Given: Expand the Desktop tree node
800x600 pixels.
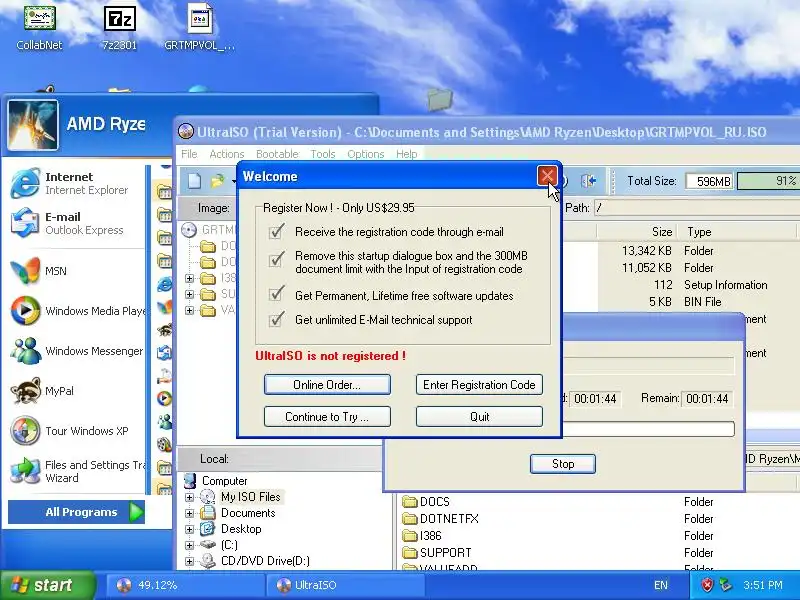Looking at the screenshot, I should pos(189,529).
